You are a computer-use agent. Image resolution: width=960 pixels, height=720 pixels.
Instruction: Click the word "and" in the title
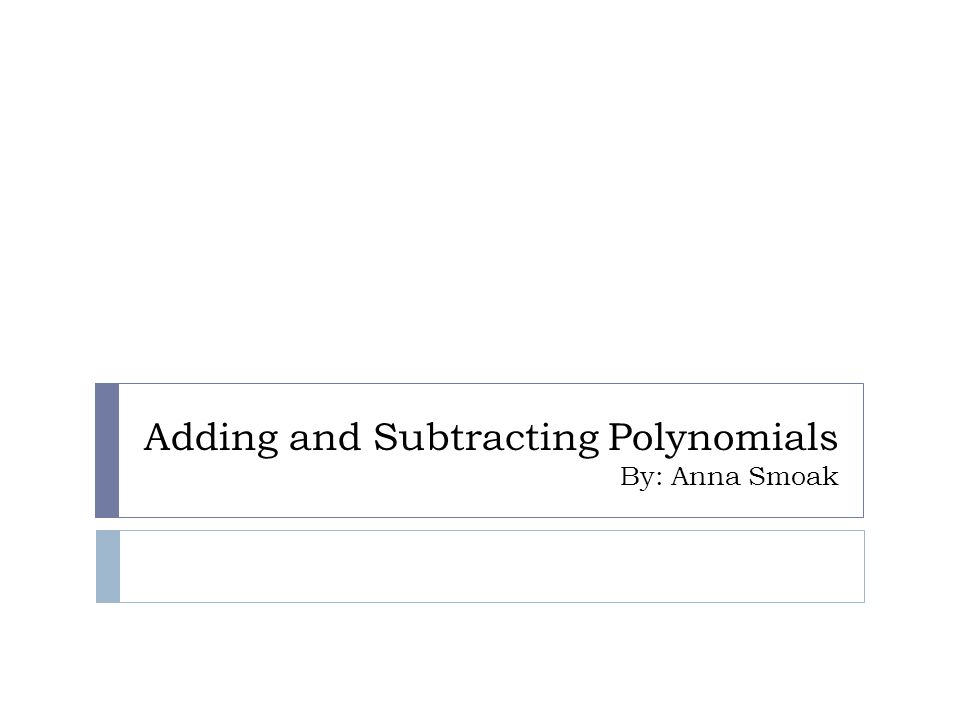(x=325, y=438)
